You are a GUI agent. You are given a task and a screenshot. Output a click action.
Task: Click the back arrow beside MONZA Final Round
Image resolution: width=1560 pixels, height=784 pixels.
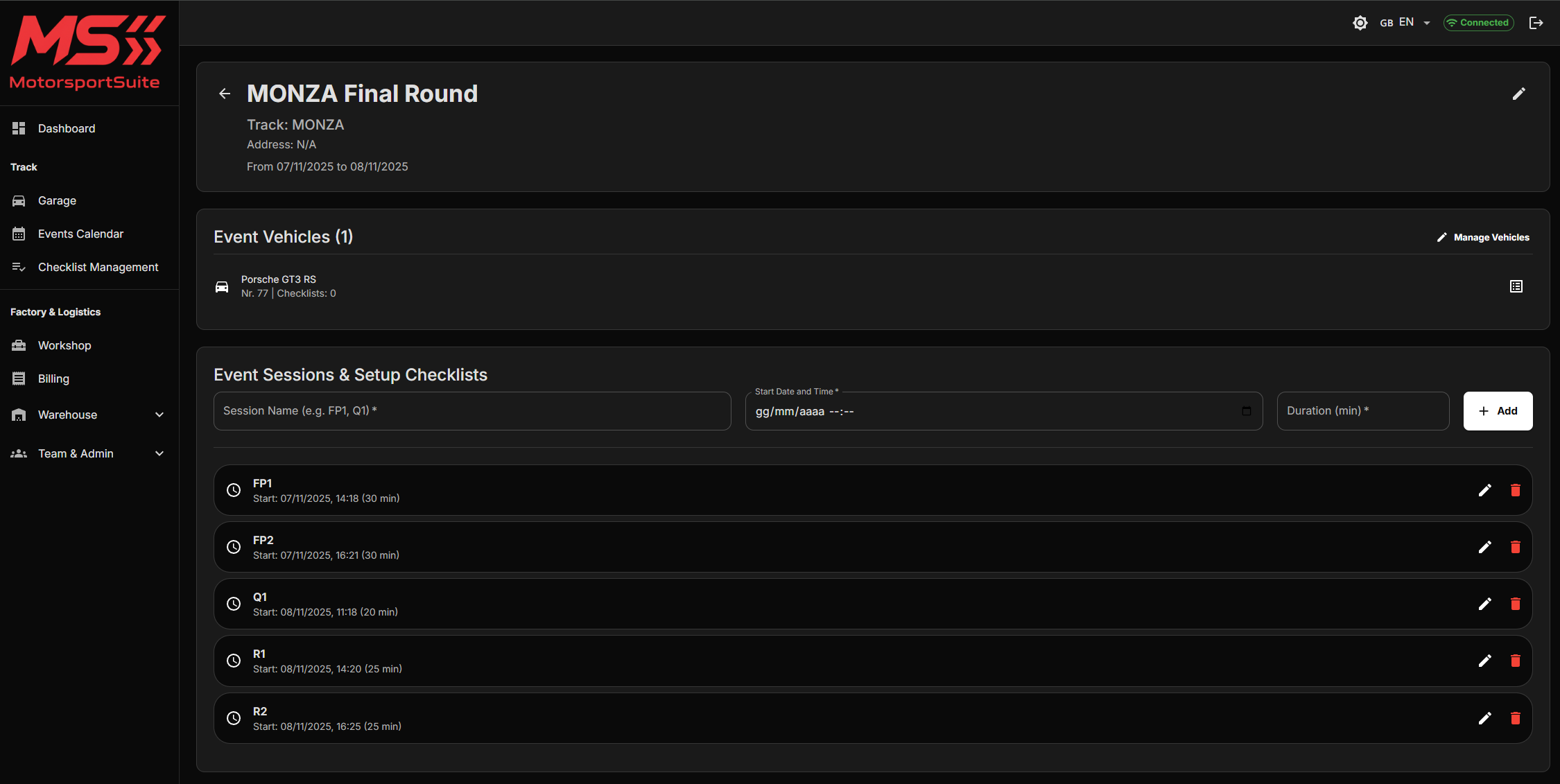225,94
